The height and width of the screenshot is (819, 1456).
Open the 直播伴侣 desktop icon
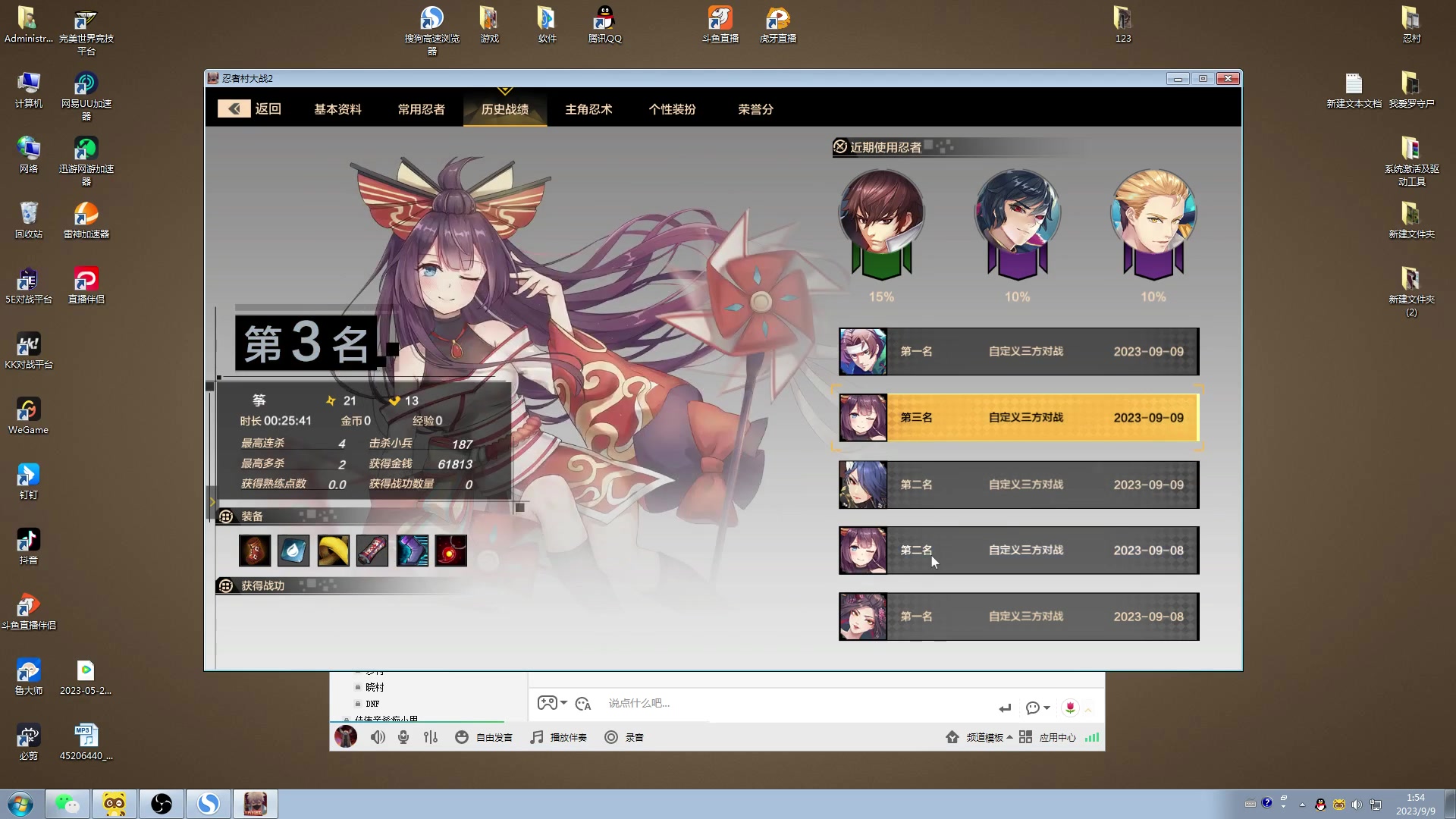pos(86,285)
